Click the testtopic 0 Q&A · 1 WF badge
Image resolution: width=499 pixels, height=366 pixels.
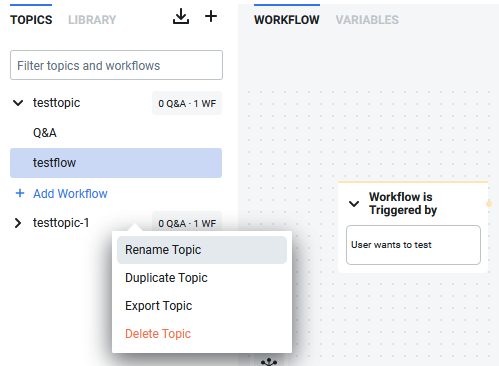187,103
